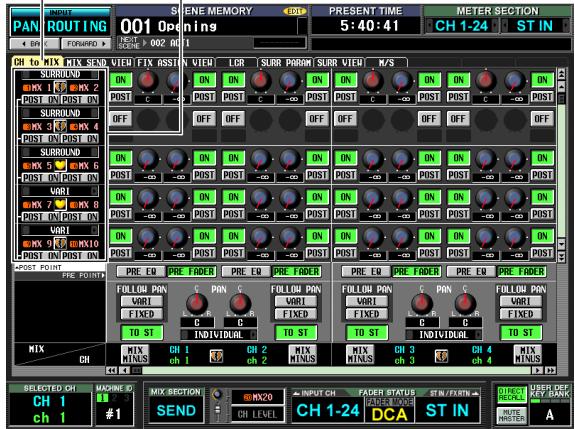The height and width of the screenshot is (429, 575).
Task: Pair CH 3 and CH 4 with heart icon
Action: [x=441, y=355]
